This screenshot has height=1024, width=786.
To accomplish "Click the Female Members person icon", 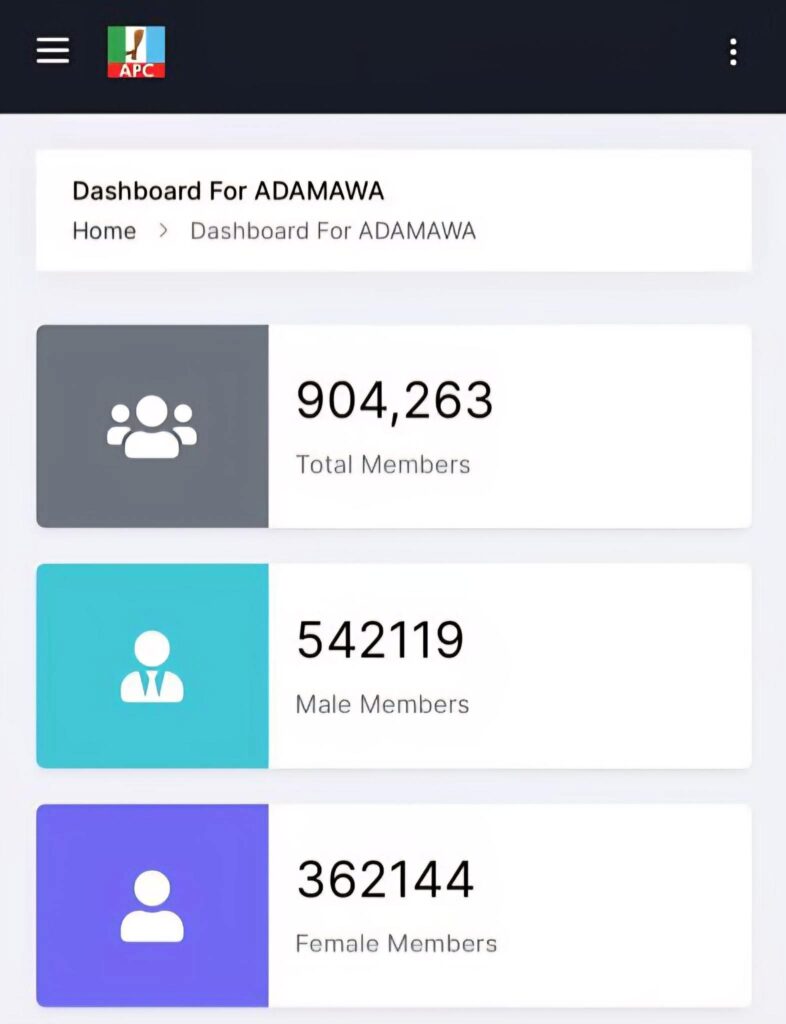I will pyautogui.click(x=152, y=906).
